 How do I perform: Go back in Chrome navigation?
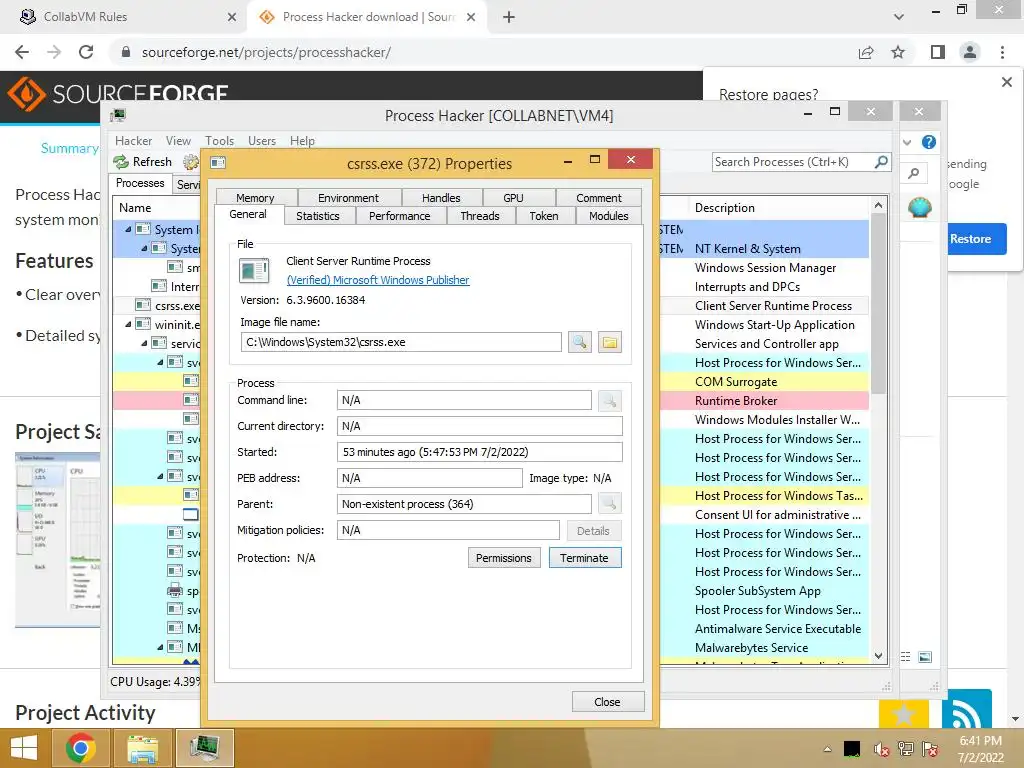(22, 52)
